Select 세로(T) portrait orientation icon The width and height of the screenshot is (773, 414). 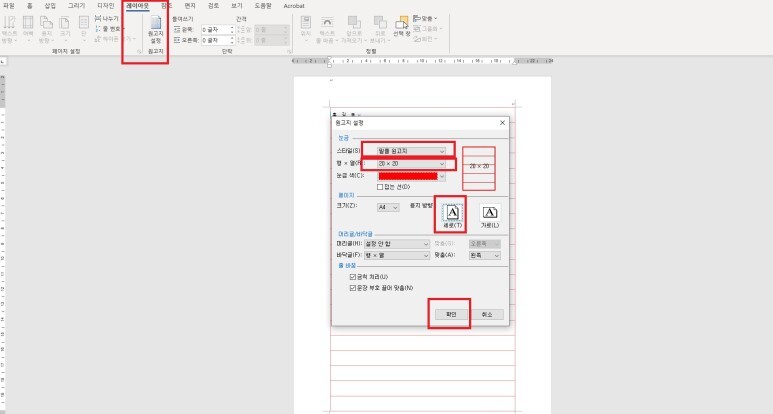pos(452,216)
